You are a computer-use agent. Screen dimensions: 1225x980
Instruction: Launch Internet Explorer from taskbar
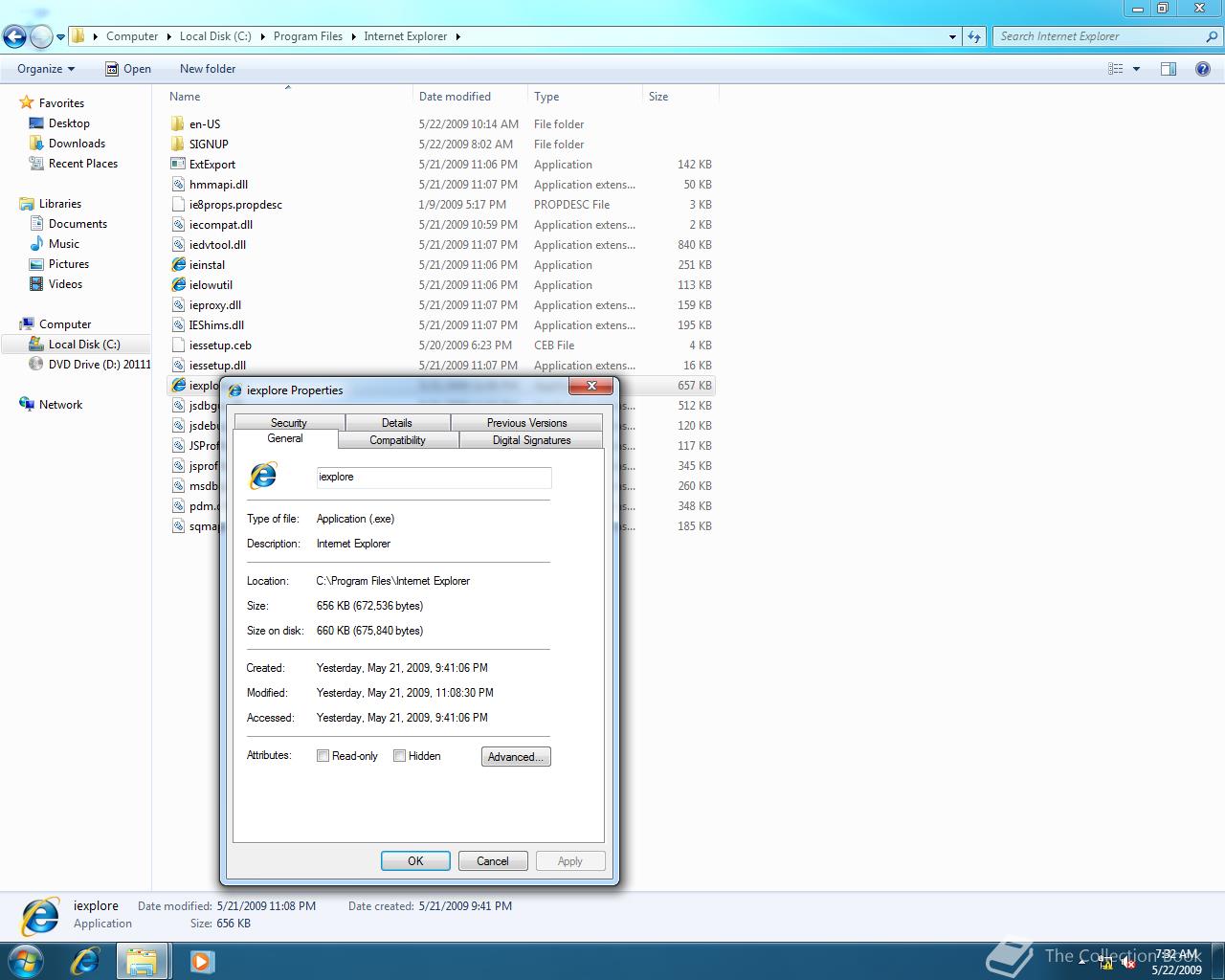(x=85, y=960)
